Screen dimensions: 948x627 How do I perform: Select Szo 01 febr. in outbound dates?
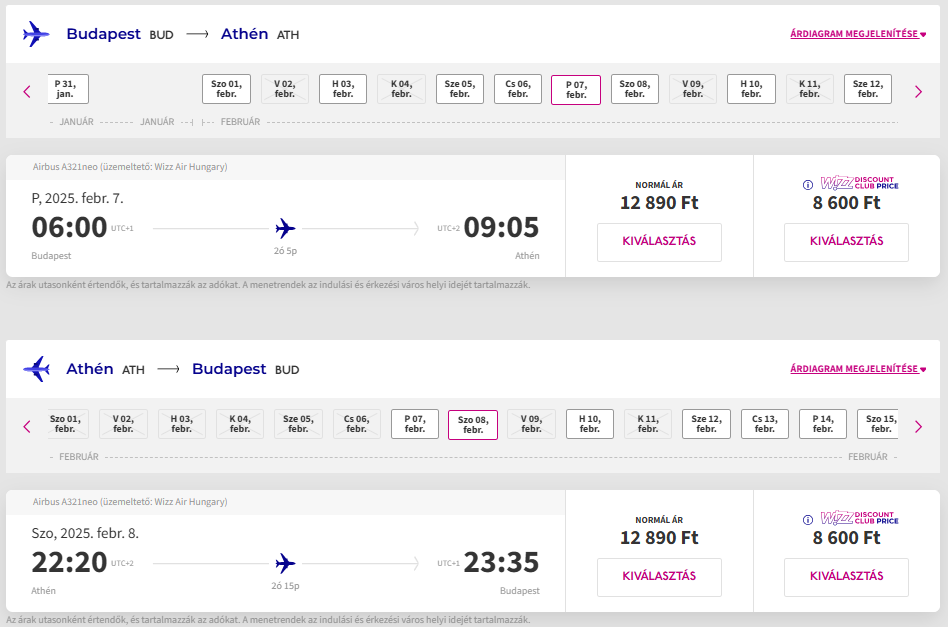point(226,89)
